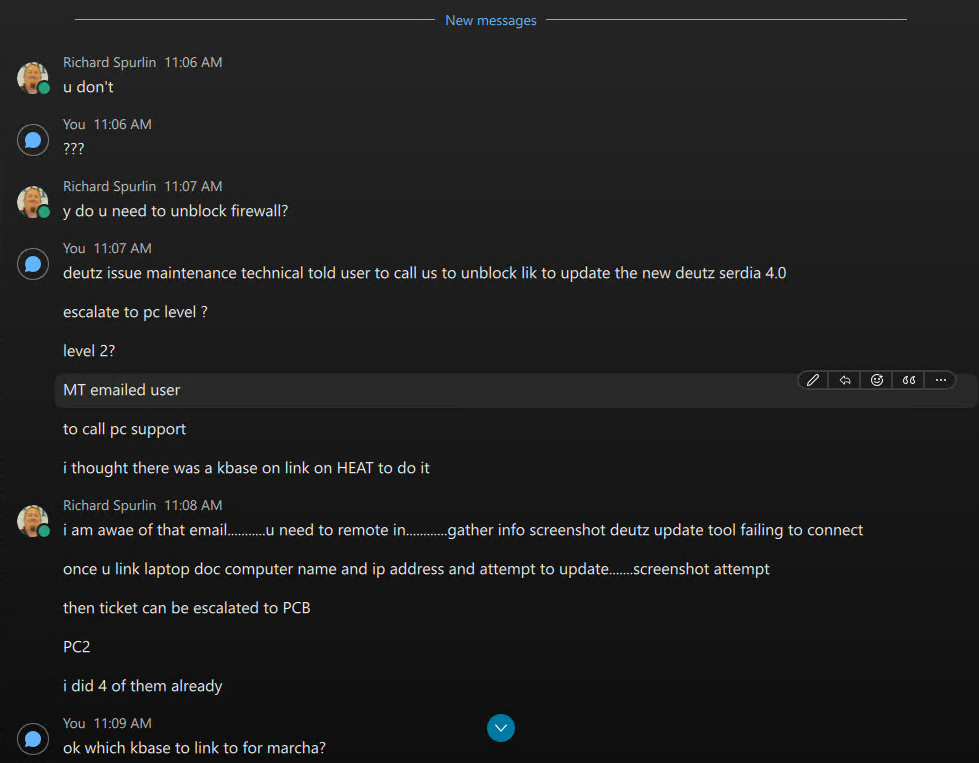Click your chat avatar icon at 11:07 AM
The height and width of the screenshot is (763, 979).
coord(32,263)
